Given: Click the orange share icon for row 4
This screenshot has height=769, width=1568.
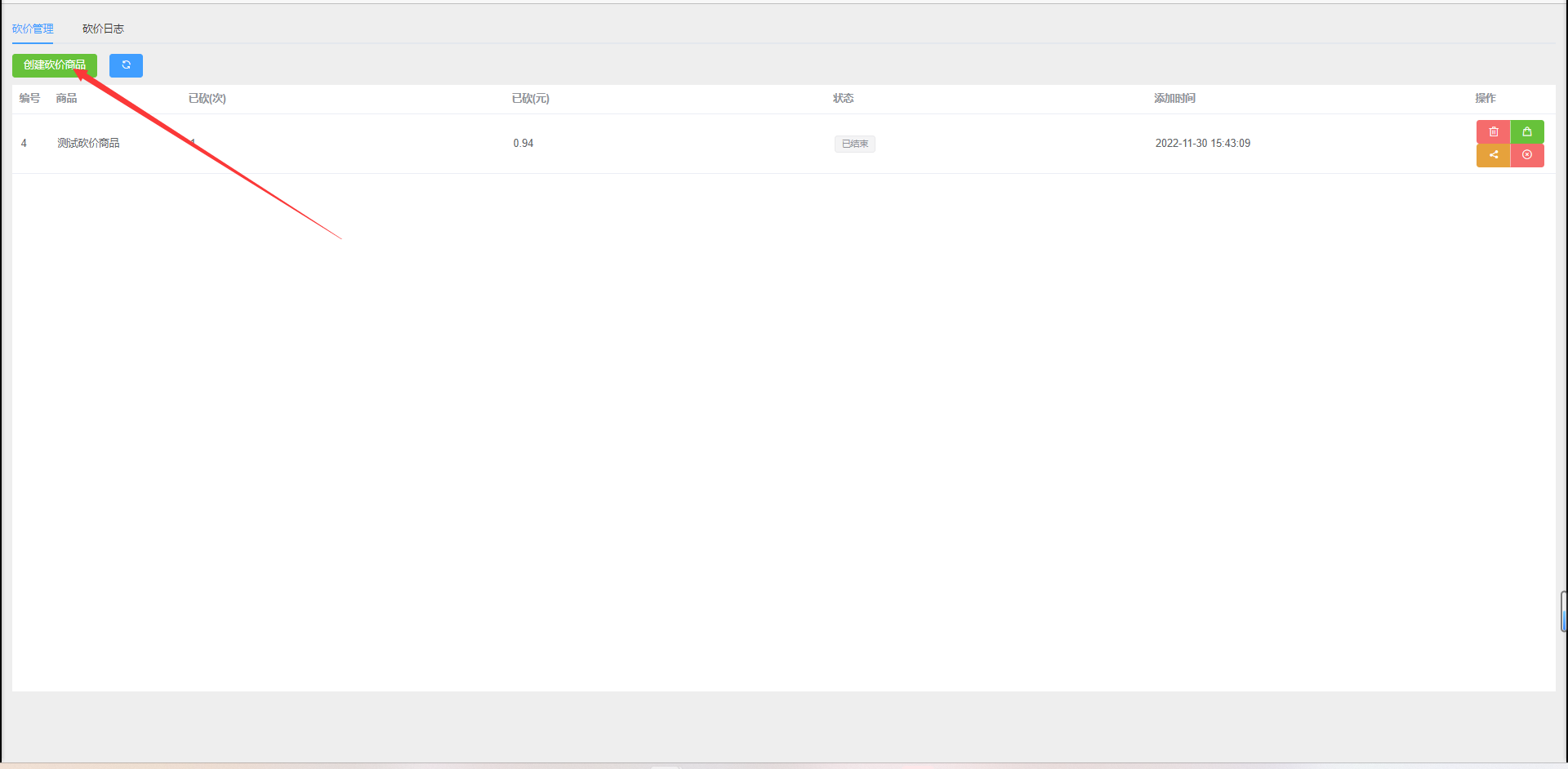Looking at the screenshot, I should (1493, 155).
